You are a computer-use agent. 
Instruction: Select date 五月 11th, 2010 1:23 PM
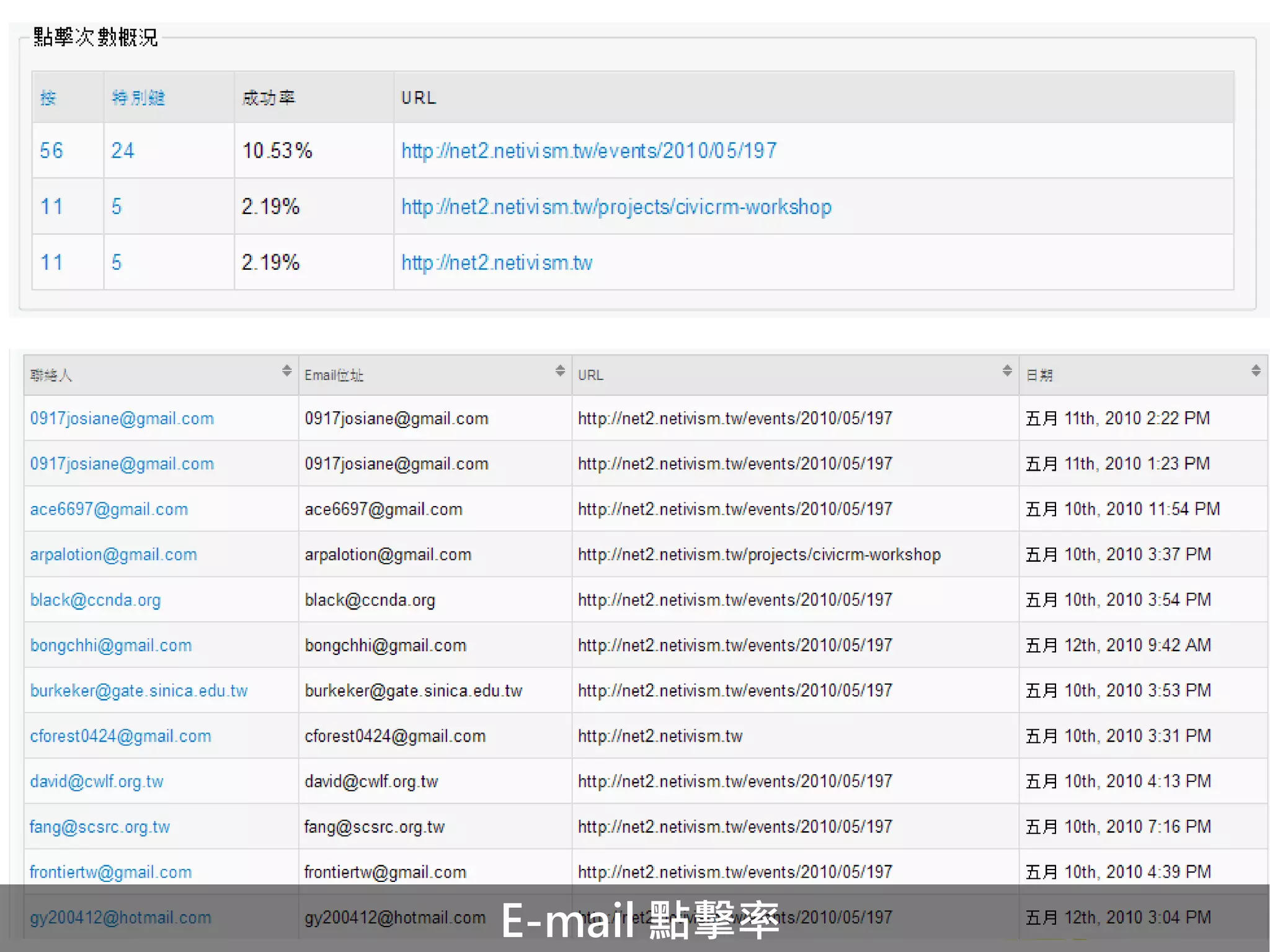pyautogui.click(x=1118, y=464)
